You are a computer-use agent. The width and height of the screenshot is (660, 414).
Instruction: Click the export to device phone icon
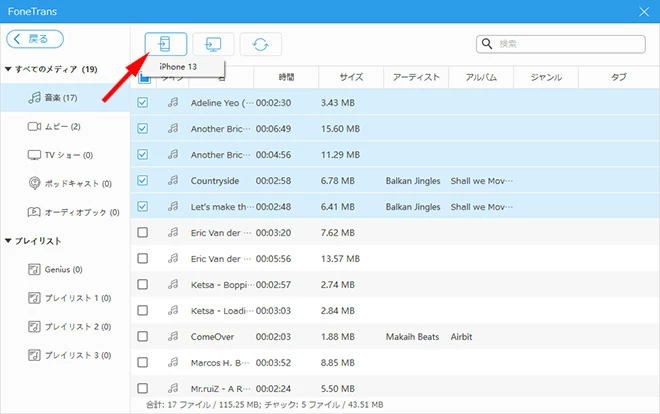(x=166, y=44)
